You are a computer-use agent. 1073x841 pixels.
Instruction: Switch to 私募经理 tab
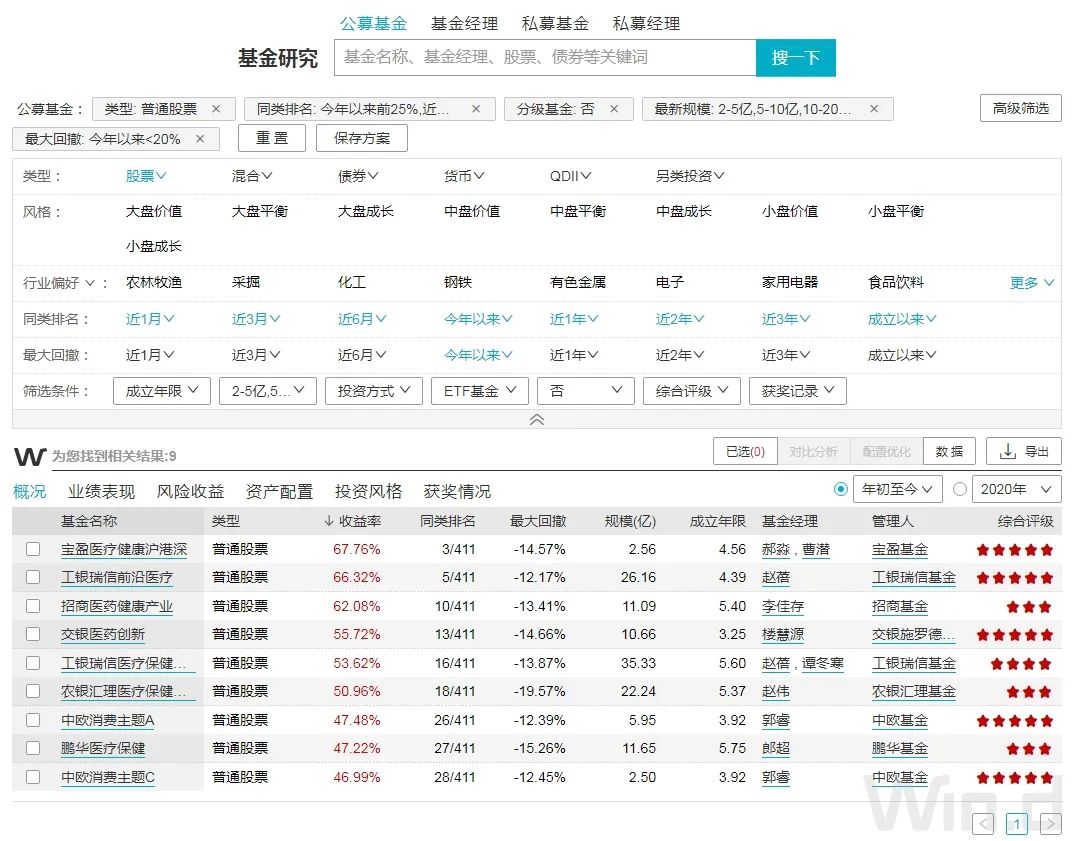point(646,24)
